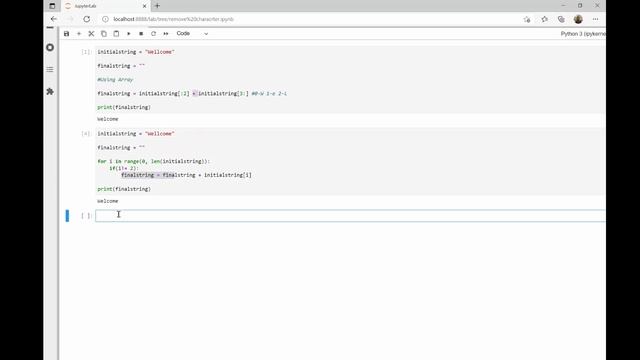Cut the selected cell with the scissors icon
640x360 pixels.
[x=91, y=33]
